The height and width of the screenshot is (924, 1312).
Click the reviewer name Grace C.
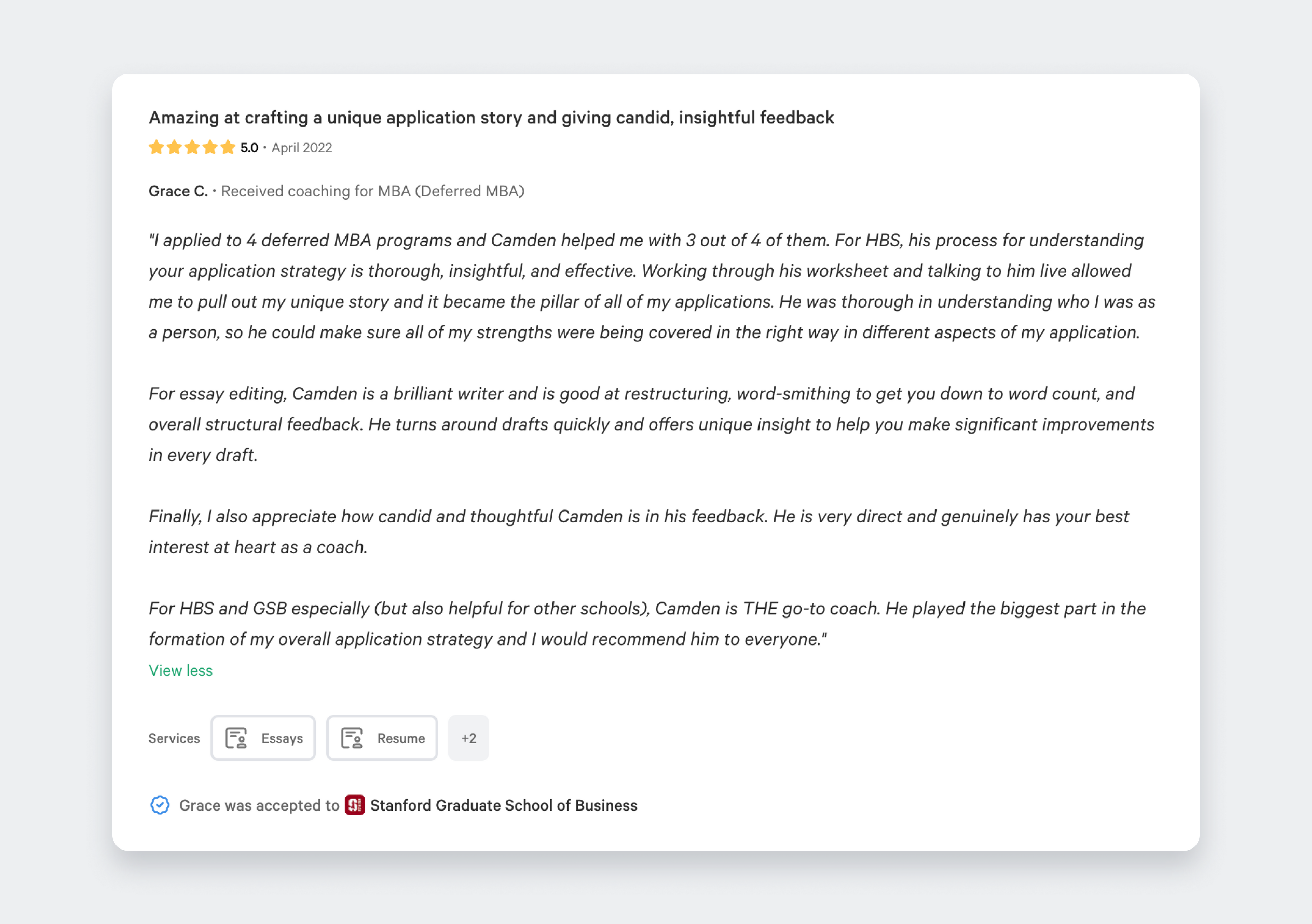(x=178, y=191)
